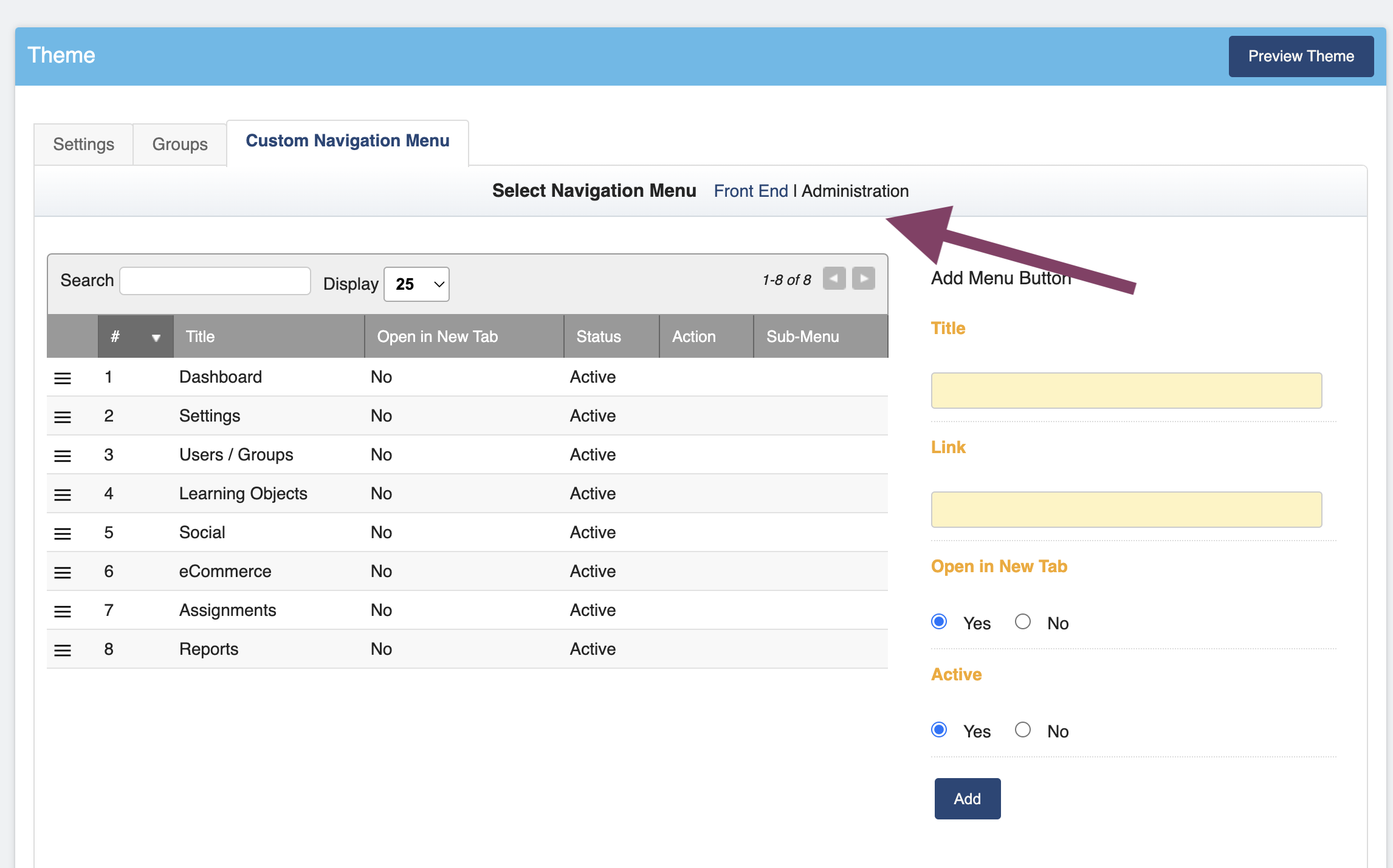Click the Add button
This screenshot has width=1393, height=868.
click(x=968, y=798)
